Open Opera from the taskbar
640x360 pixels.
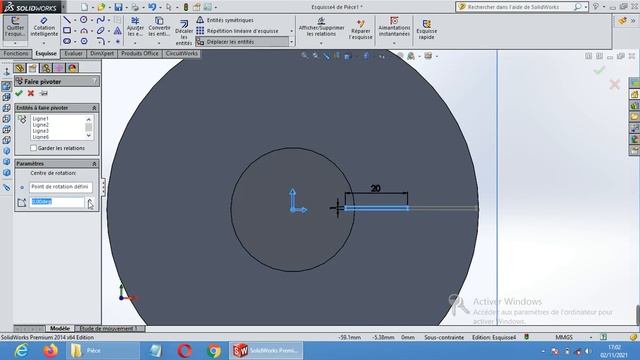[184, 351]
